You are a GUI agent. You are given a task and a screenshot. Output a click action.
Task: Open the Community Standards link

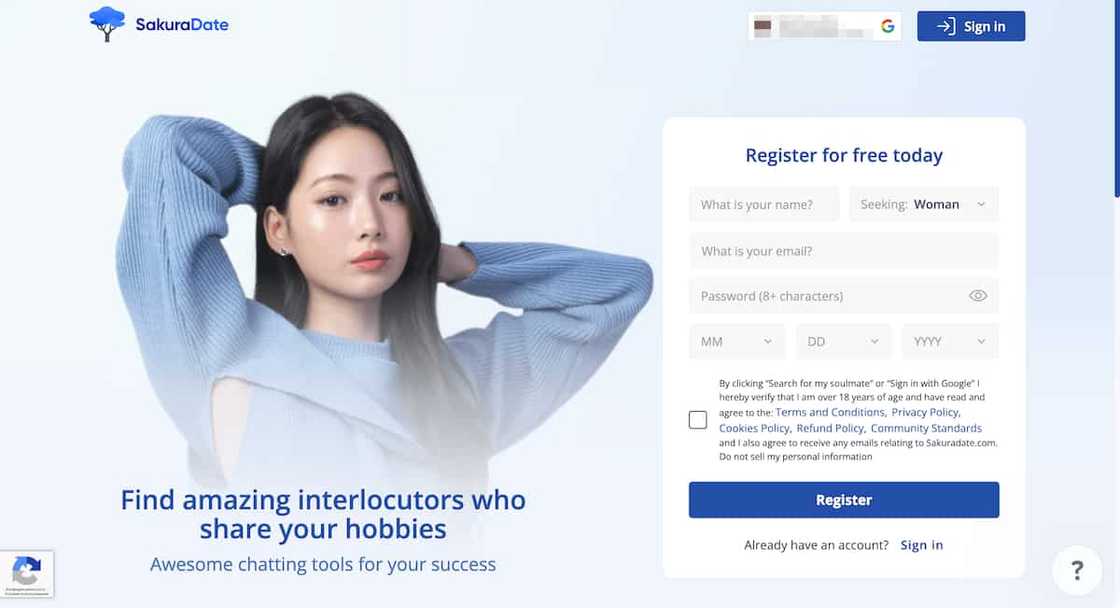click(926, 428)
